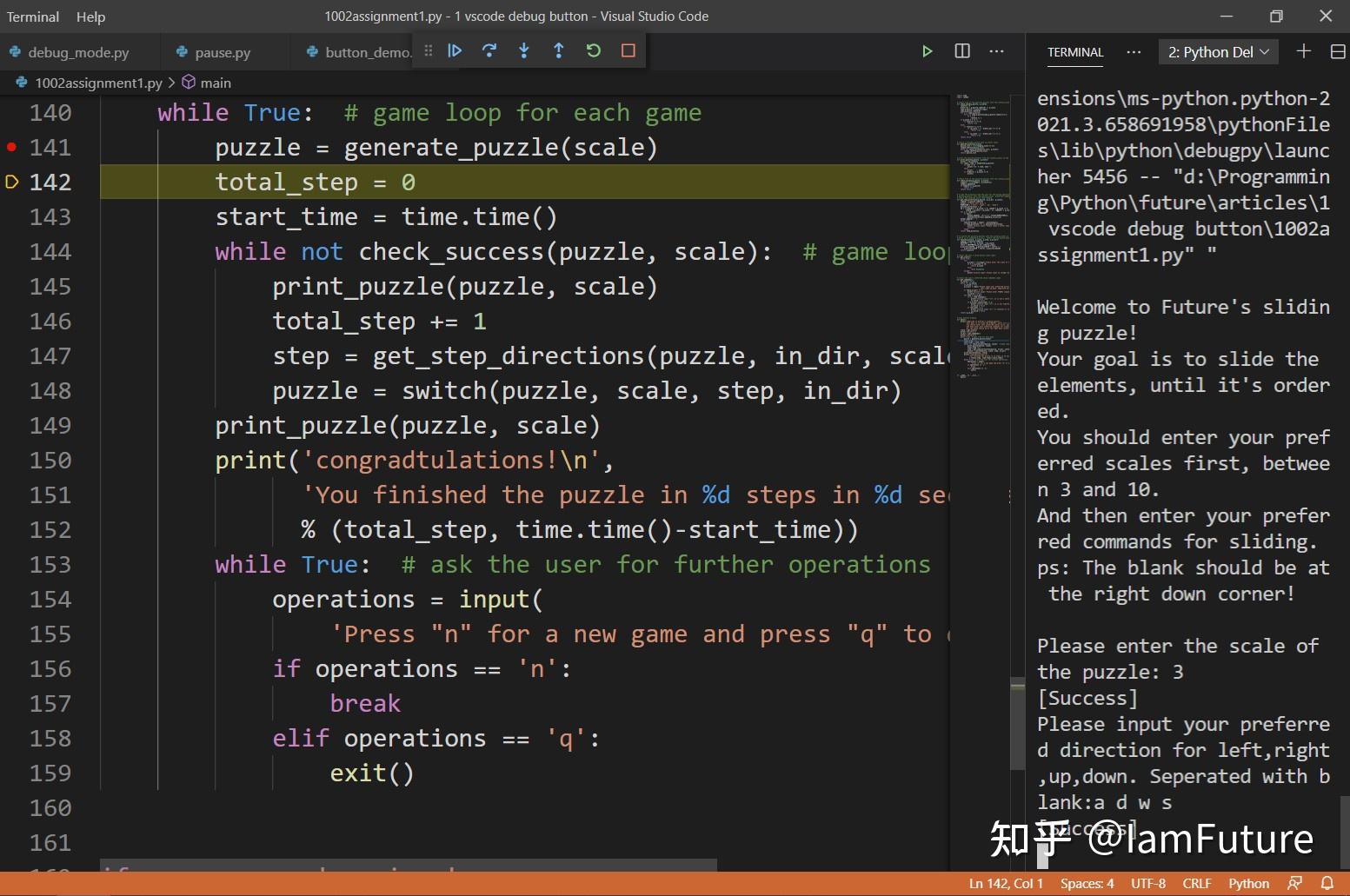1350x896 pixels.
Task: Click the Restart debug icon
Action: [x=594, y=50]
